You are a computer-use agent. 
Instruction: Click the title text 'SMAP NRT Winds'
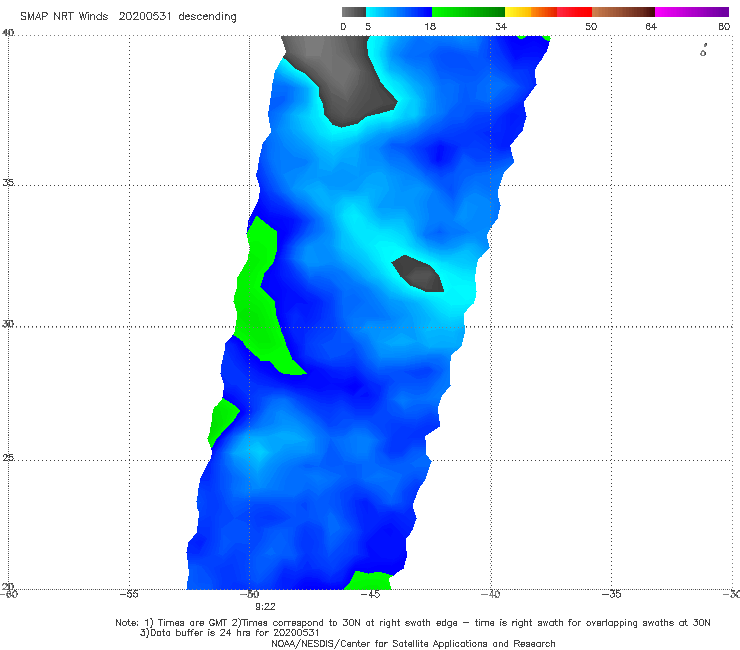(x=64, y=17)
